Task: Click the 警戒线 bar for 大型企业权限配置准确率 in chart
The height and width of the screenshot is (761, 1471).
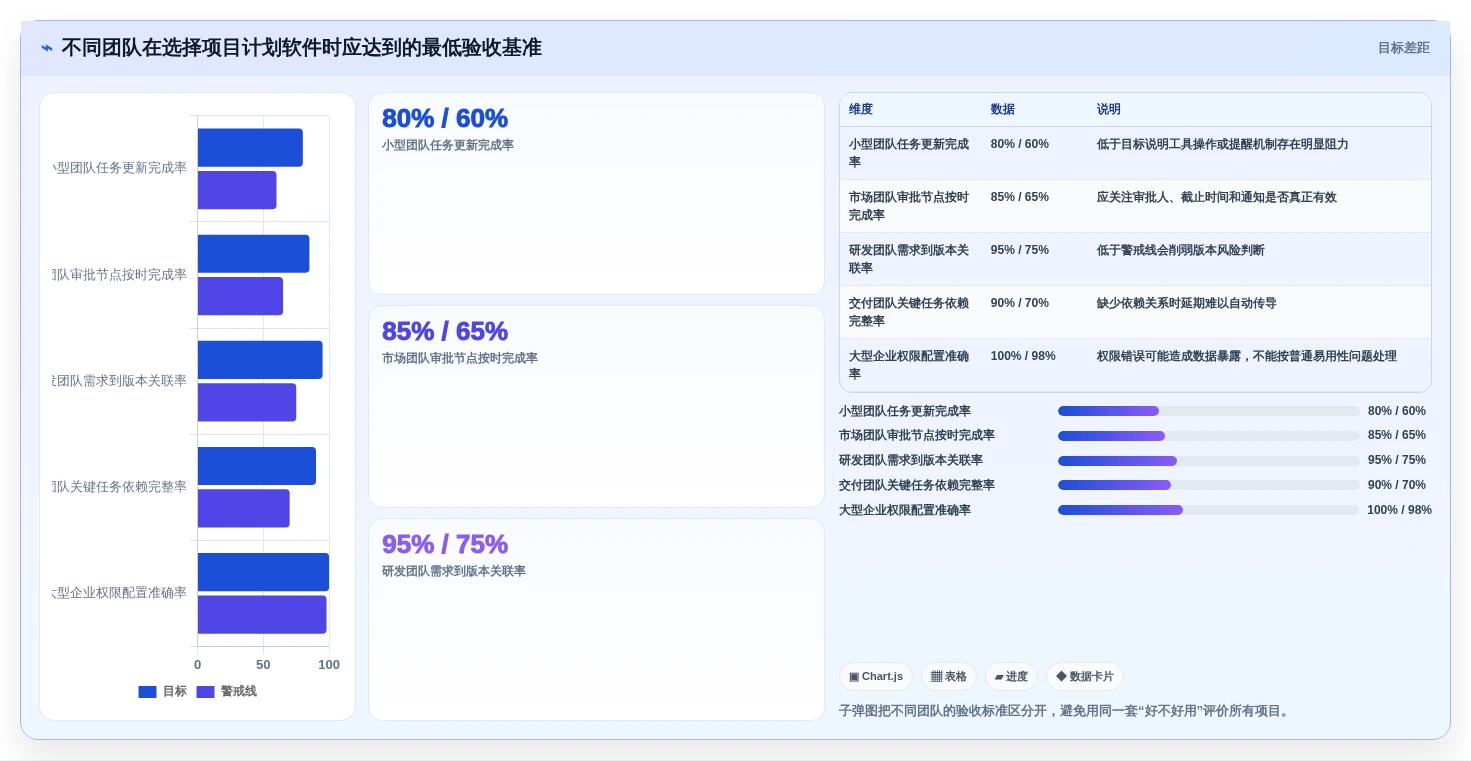Action: tap(262, 614)
